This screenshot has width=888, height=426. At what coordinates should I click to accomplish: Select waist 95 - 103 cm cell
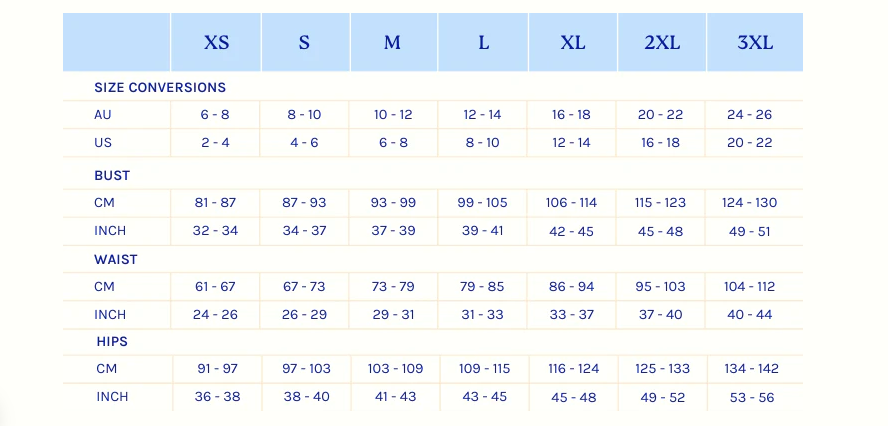[660, 287]
